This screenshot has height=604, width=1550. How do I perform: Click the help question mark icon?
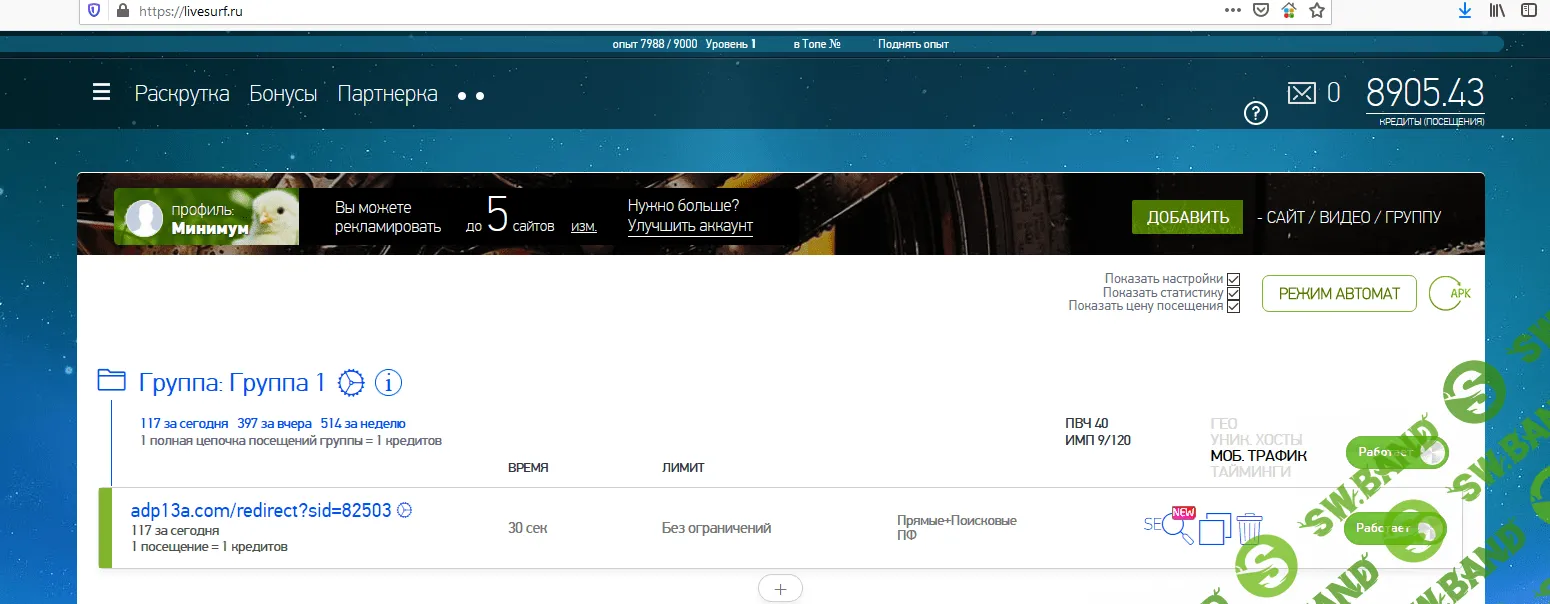point(1255,113)
